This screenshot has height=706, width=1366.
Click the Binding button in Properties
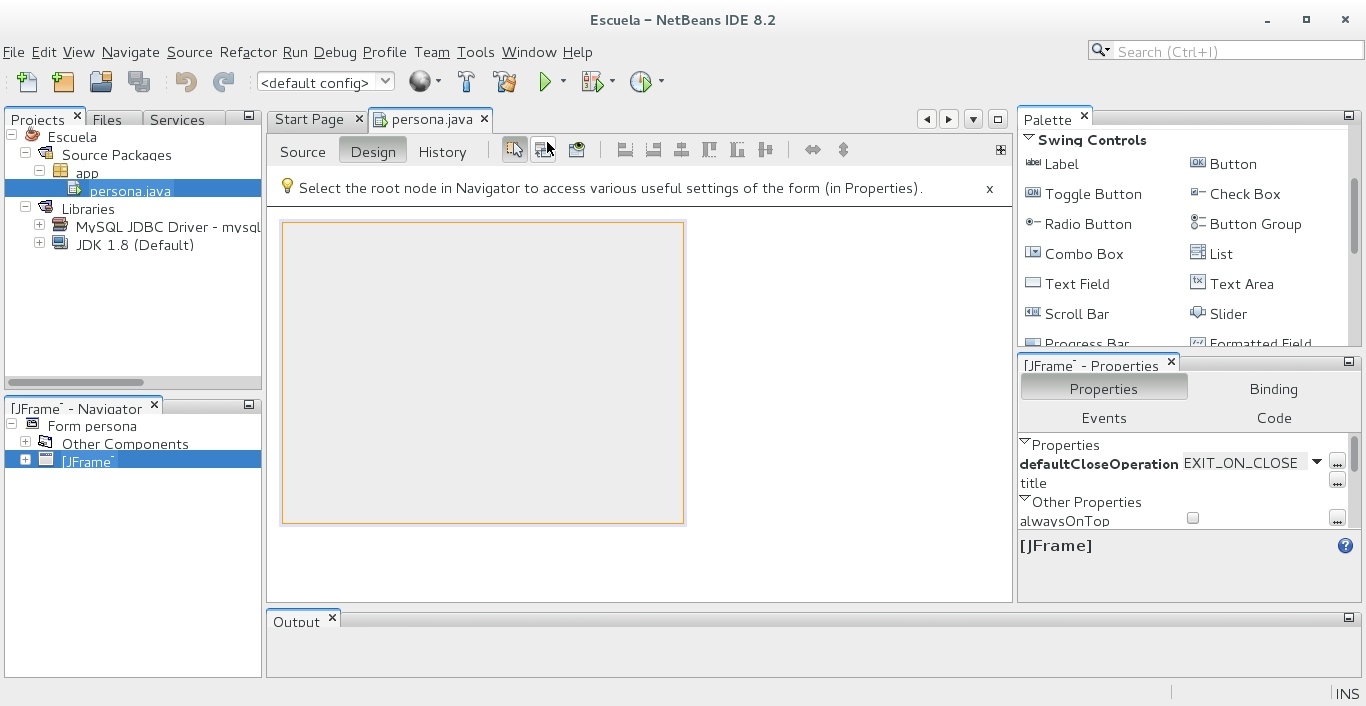(1273, 389)
